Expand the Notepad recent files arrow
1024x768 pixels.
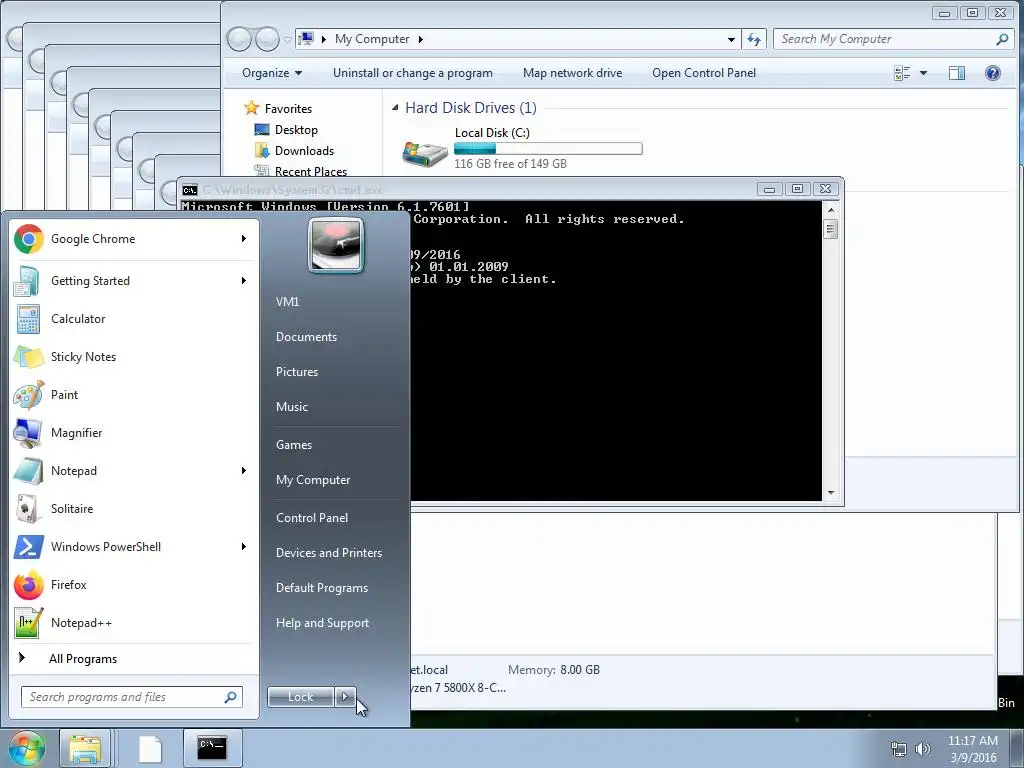tap(244, 471)
